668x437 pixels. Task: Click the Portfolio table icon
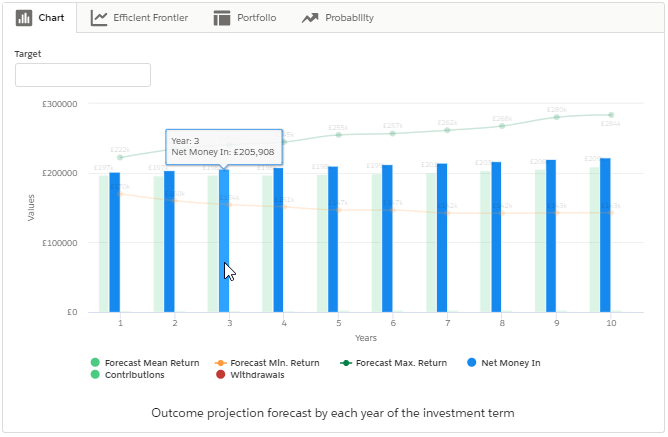tap(222, 18)
